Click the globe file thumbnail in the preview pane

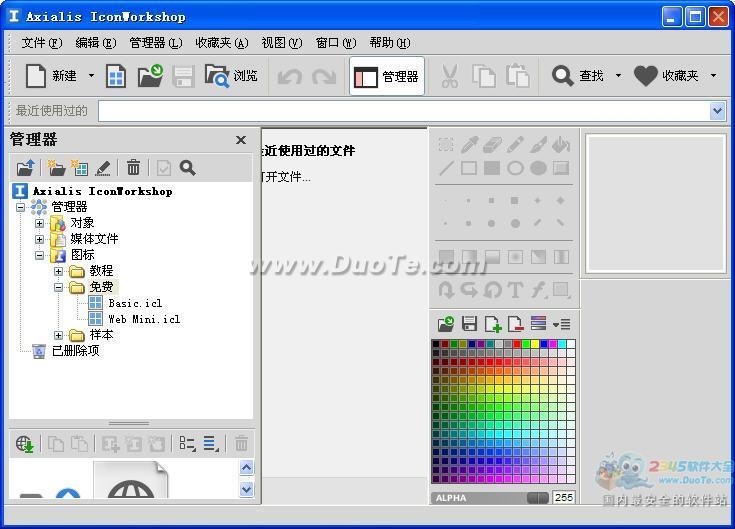point(131,480)
